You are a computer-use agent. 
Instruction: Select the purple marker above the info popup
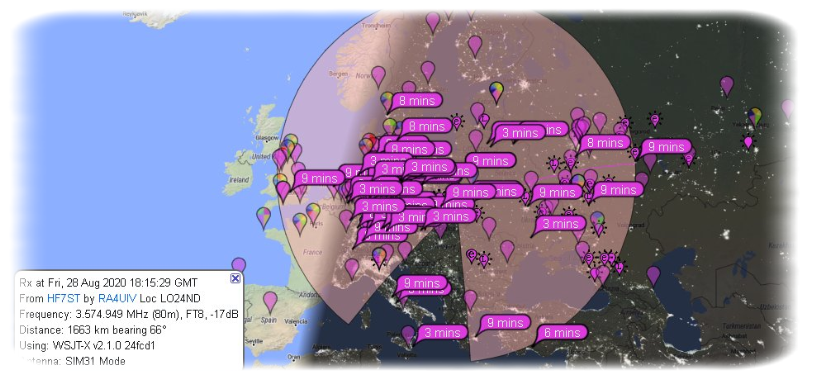(238, 265)
